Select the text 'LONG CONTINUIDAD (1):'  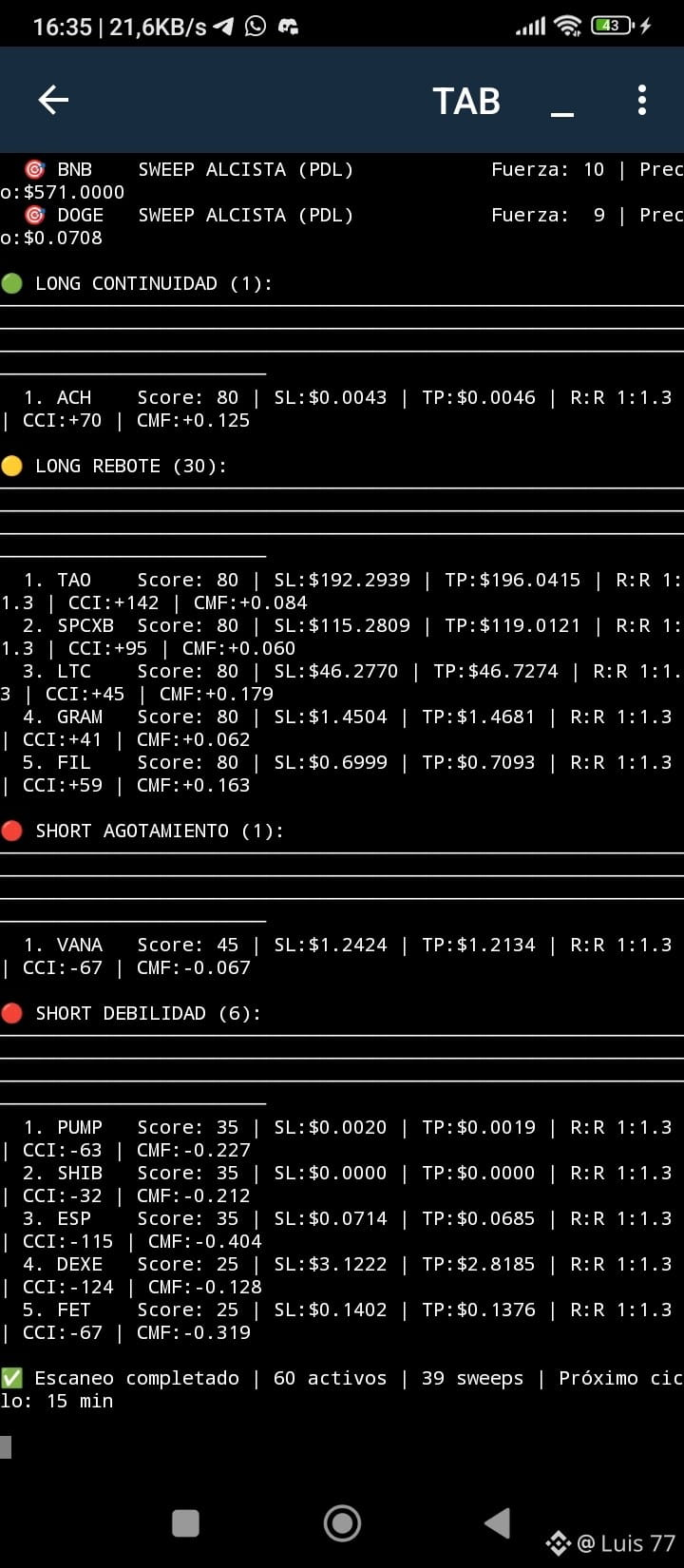pyautogui.click(x=154, y=283)
